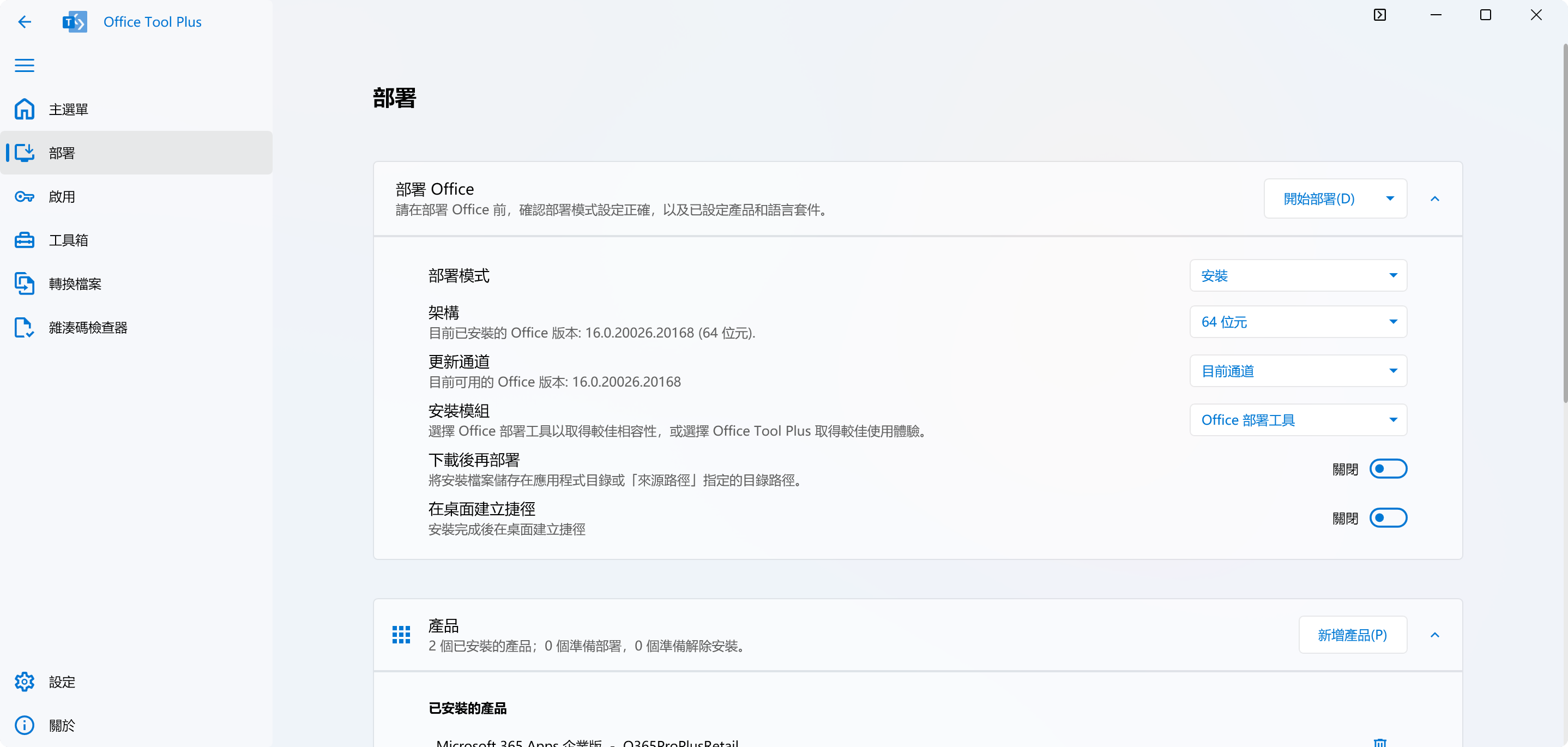1568x747 pixels.
Task: Select the 部署 sidebar item
Action: pos(136,153)
